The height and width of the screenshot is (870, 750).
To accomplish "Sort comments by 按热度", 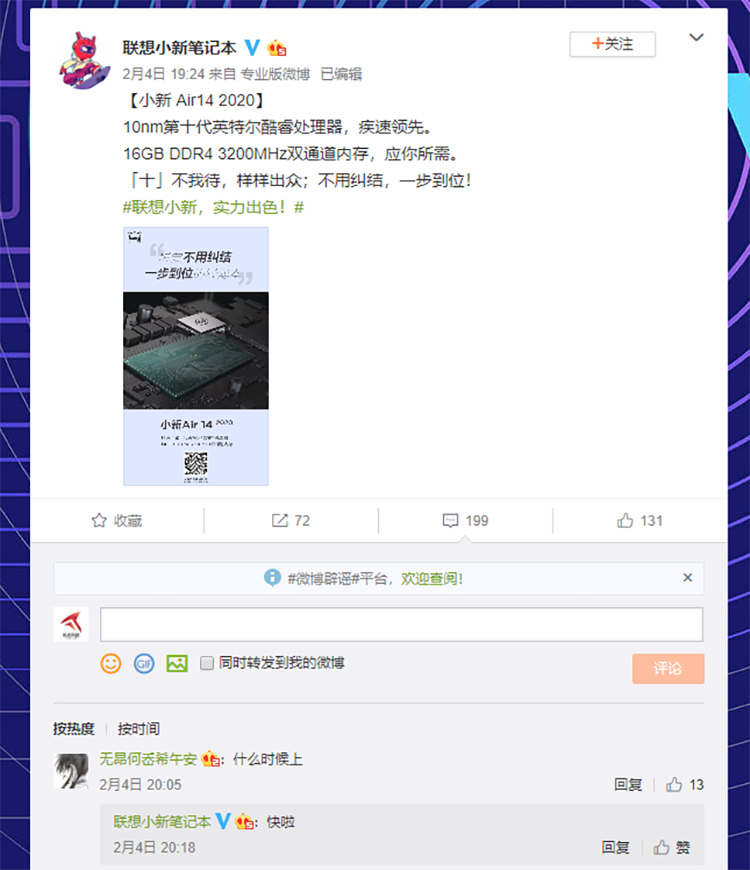I will click(74, 729).
